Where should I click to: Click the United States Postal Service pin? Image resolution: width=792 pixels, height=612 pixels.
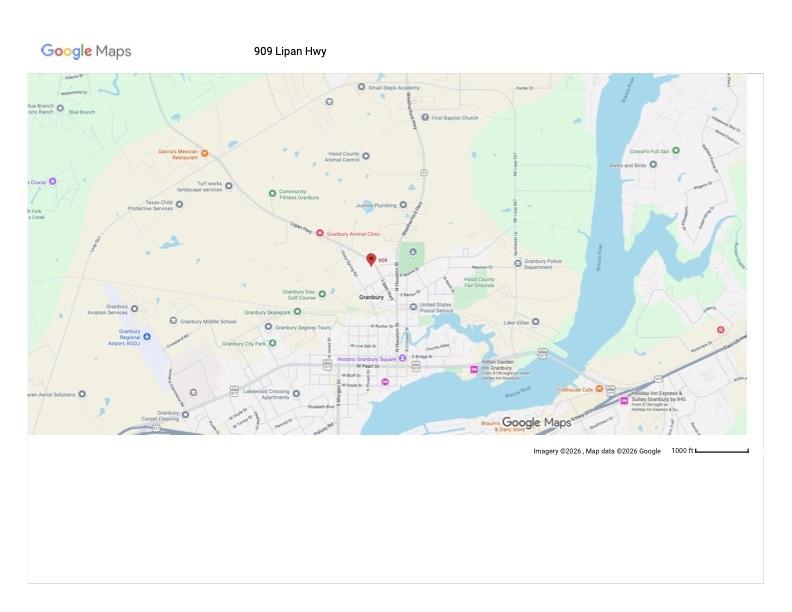(x=413, y=307)
